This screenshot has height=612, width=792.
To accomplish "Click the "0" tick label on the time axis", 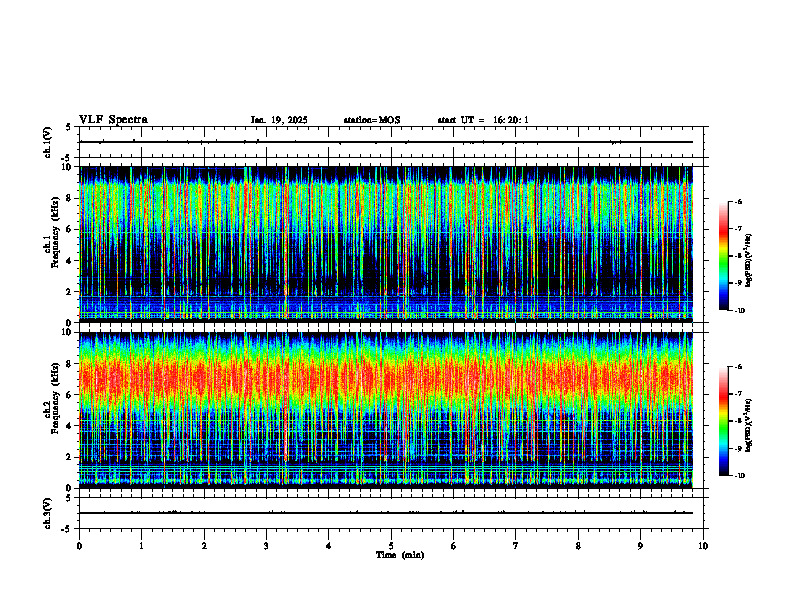I will pyautogui.click(x=79, y=546).
